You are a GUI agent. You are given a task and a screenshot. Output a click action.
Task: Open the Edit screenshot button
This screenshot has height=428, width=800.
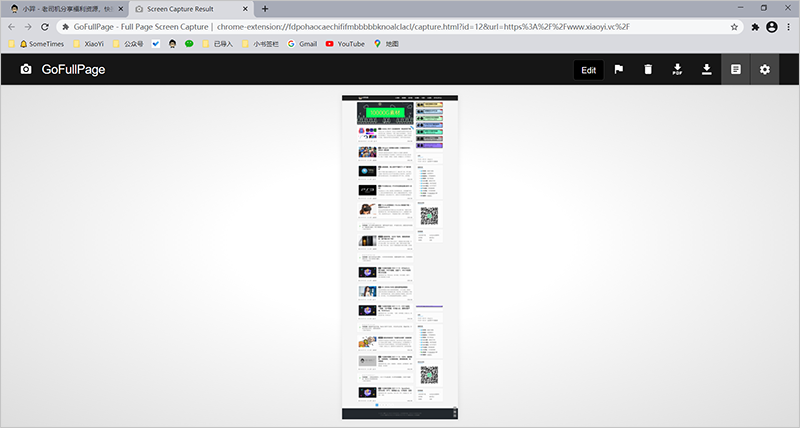588,70
